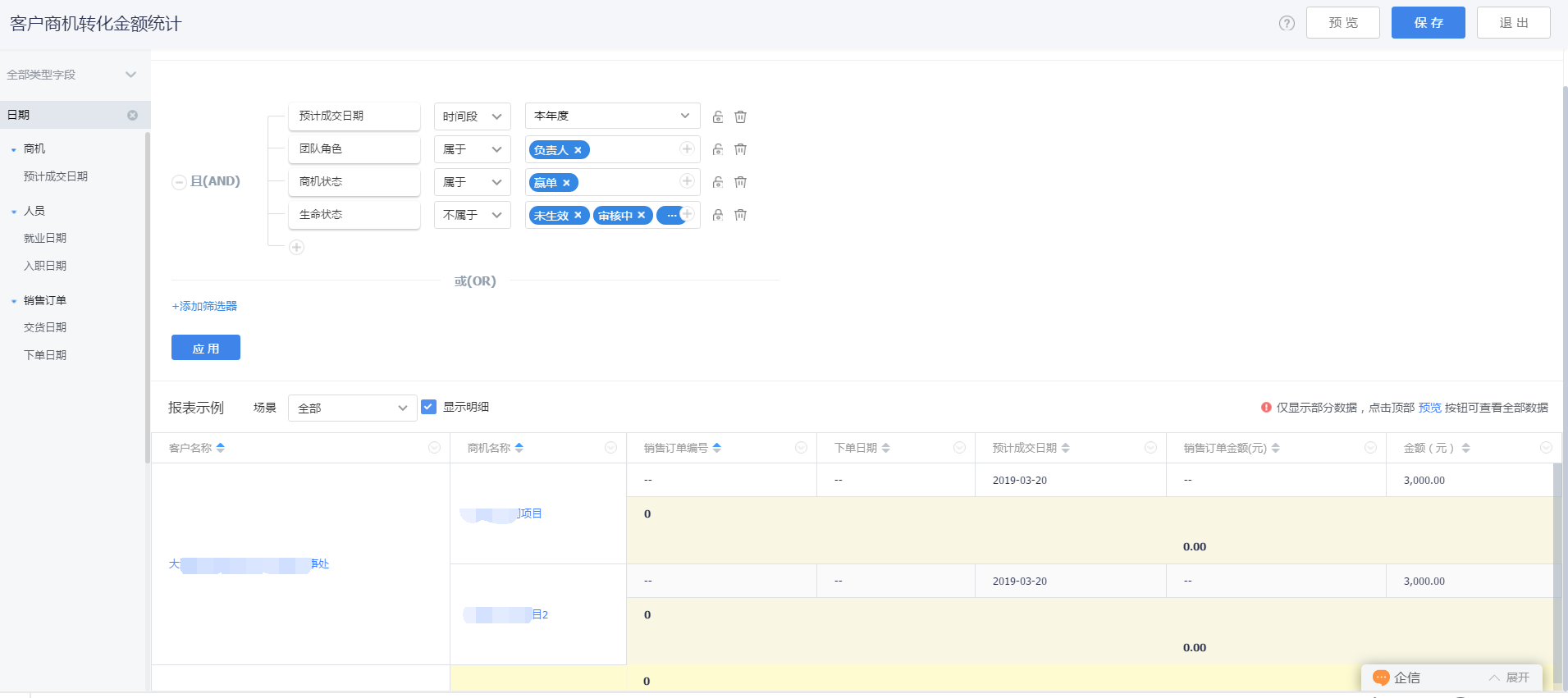
Task: Delete the 团队角色 filter row
Action: click(740, 149)
